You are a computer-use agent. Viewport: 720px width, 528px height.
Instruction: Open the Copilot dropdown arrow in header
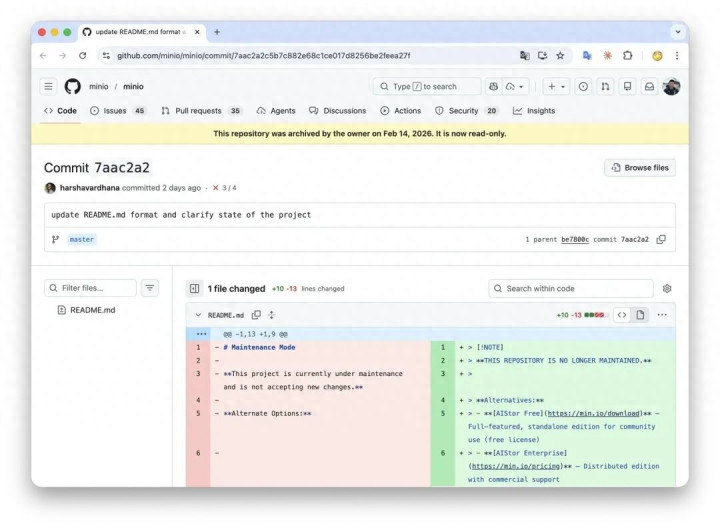[x=522, y=86]
